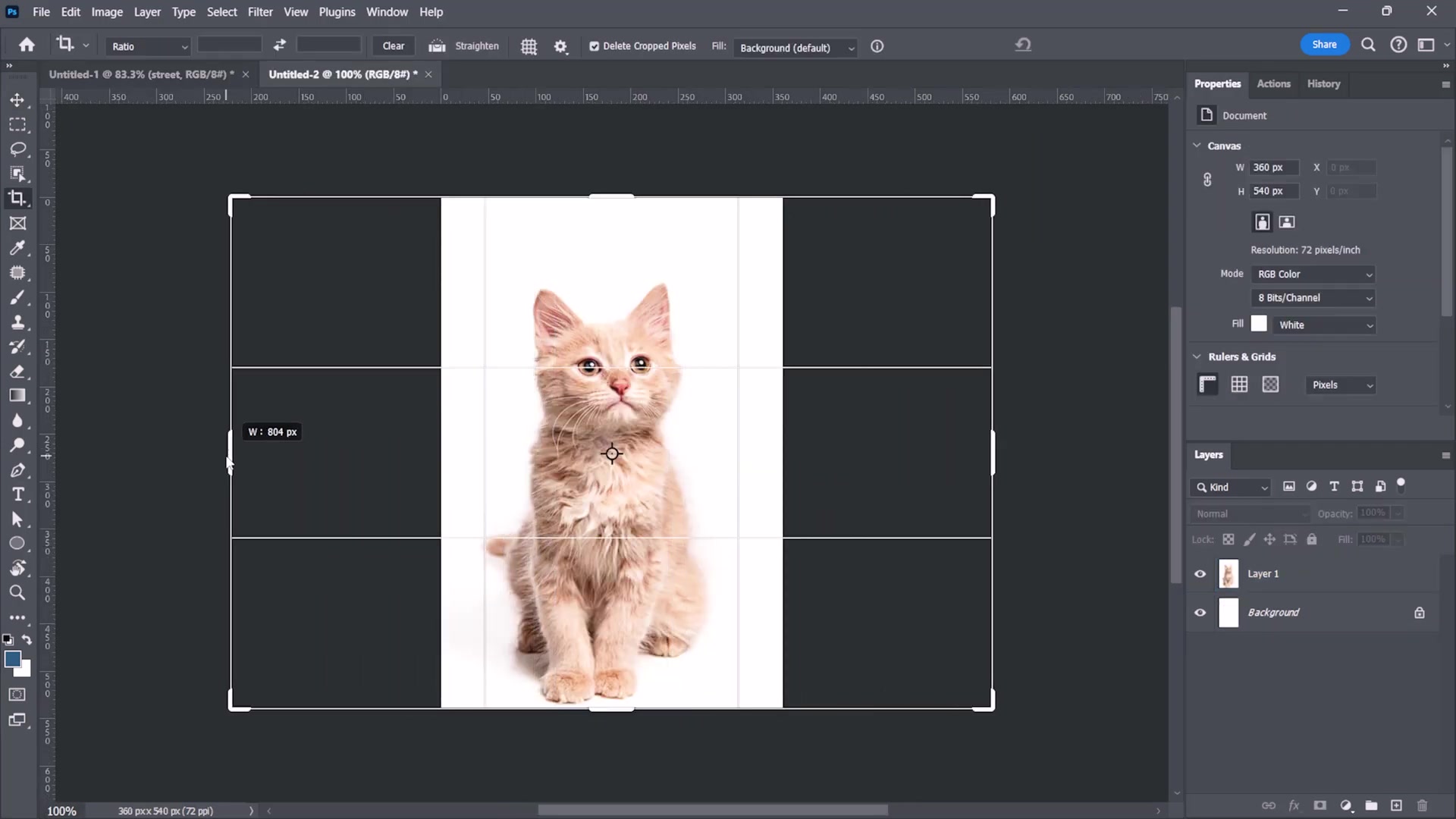Select the Rectangular Marquee tool
The width and height of the screenshot is (1456, 819).
click(17, 124)
